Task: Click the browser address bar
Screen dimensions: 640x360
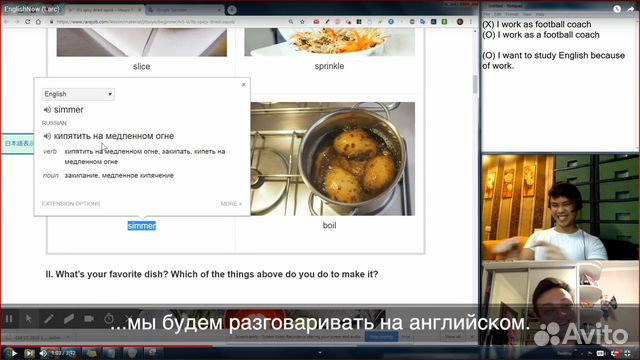Action: pos(167,22)
